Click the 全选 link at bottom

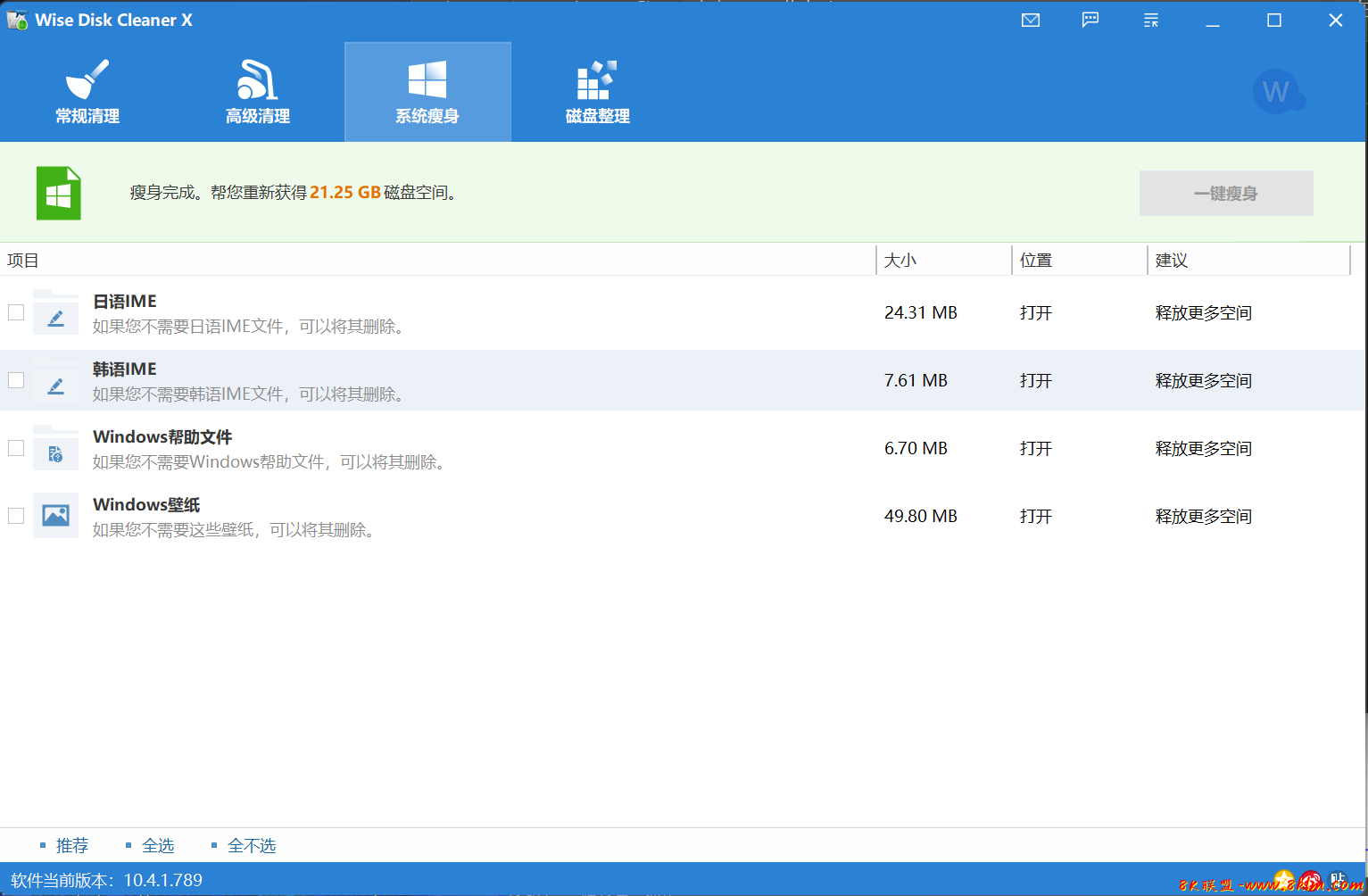click(158, 845)
